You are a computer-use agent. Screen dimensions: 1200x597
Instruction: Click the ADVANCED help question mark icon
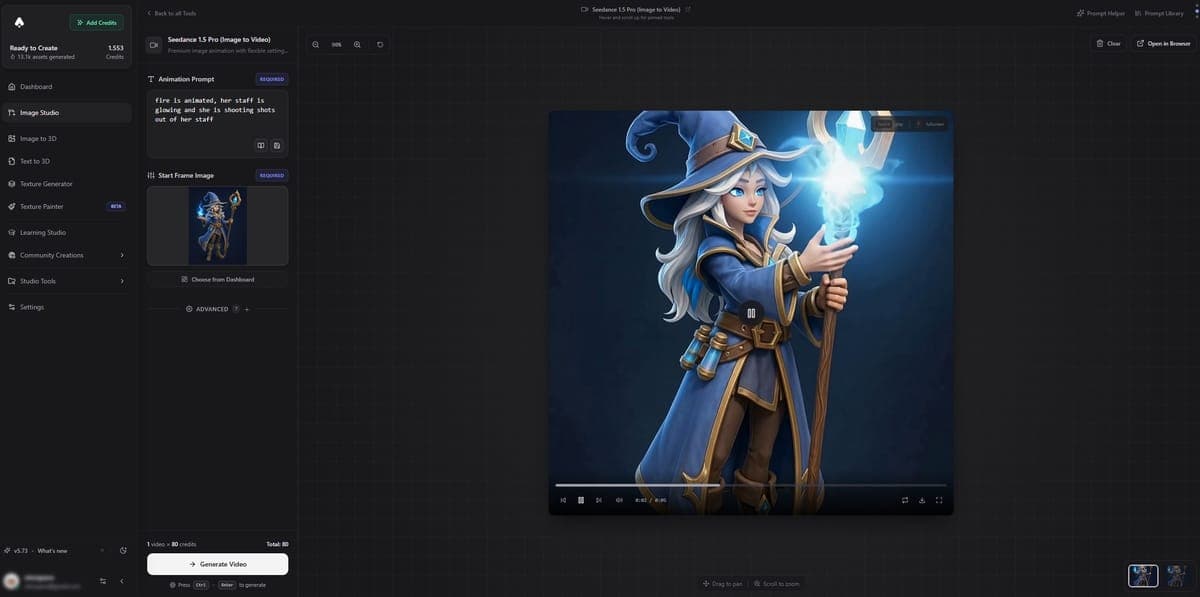(x=236, y=309)
